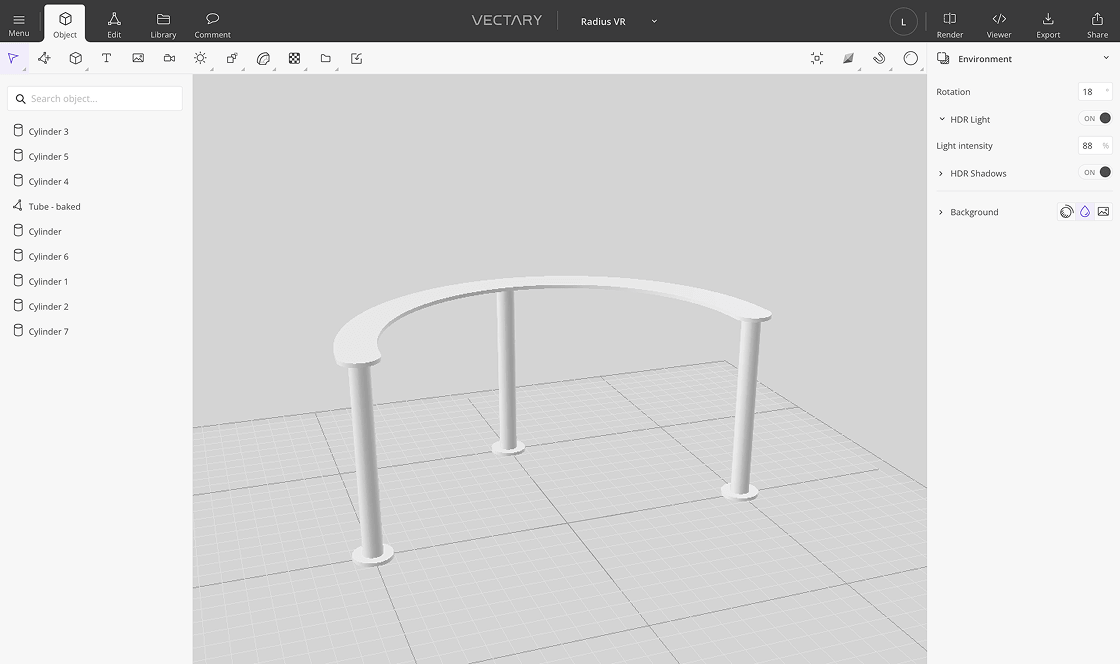Select the Text tool
This screenshot has width=1120, height=664.
[x=106, y=59]
